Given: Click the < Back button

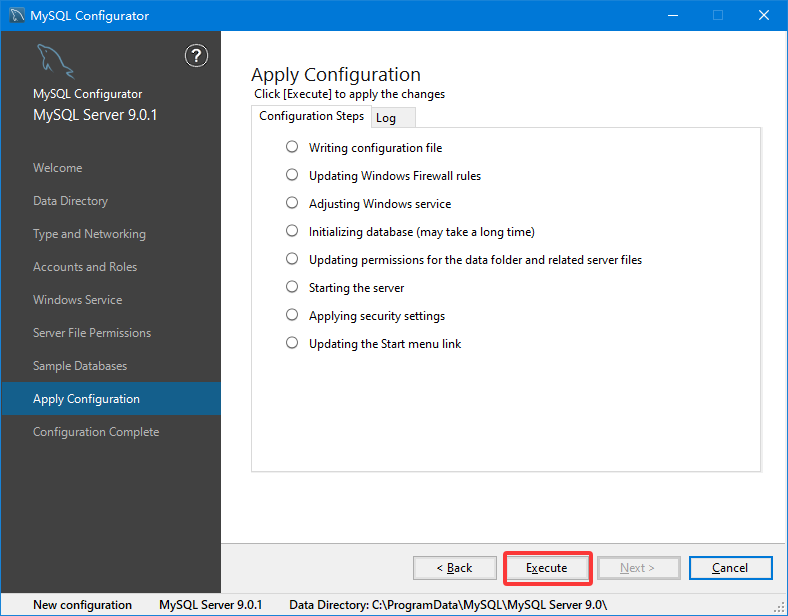Looking at the screenshot, I should tap(454, 568).
